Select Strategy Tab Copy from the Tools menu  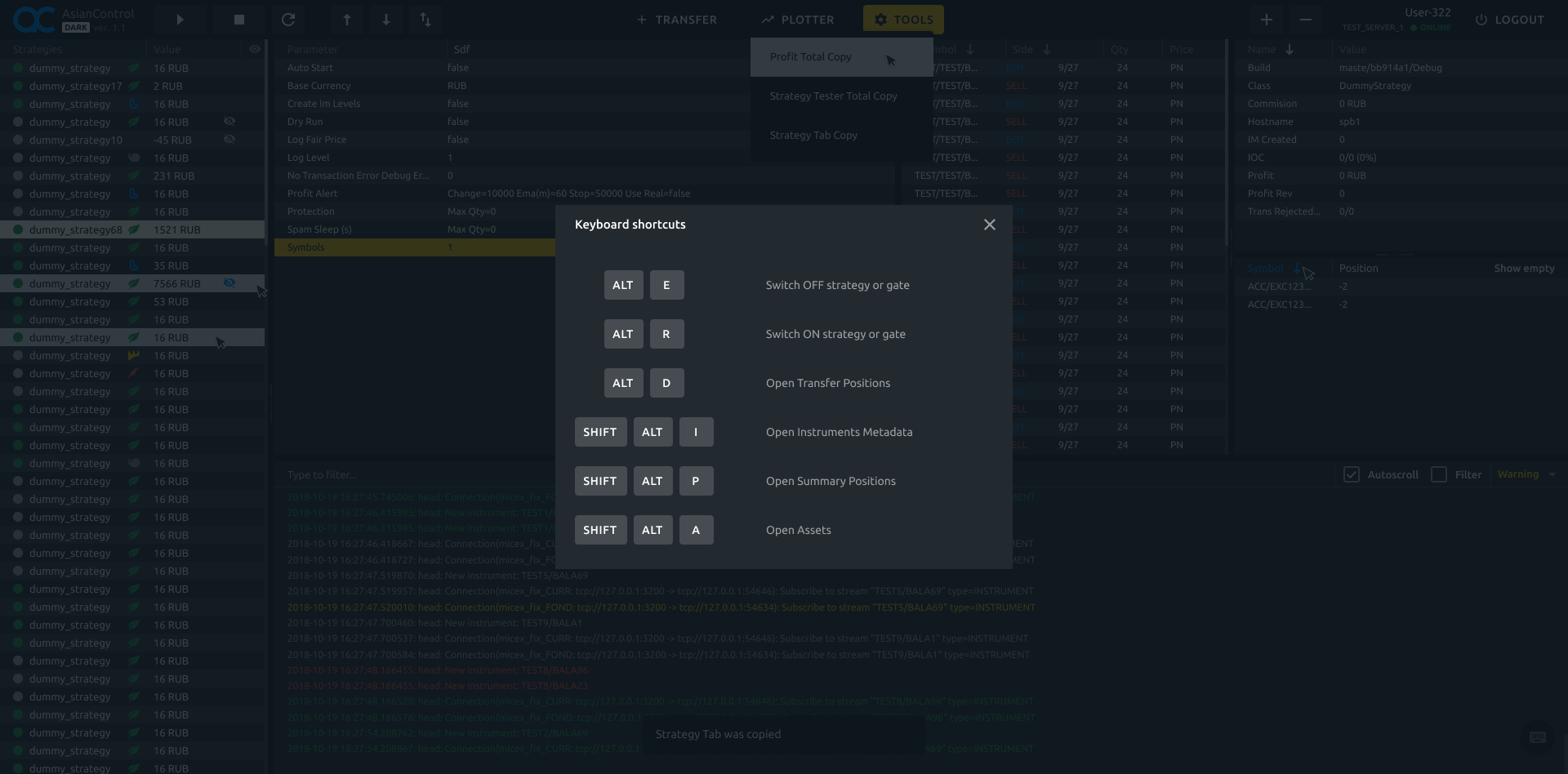coord(813,135)
